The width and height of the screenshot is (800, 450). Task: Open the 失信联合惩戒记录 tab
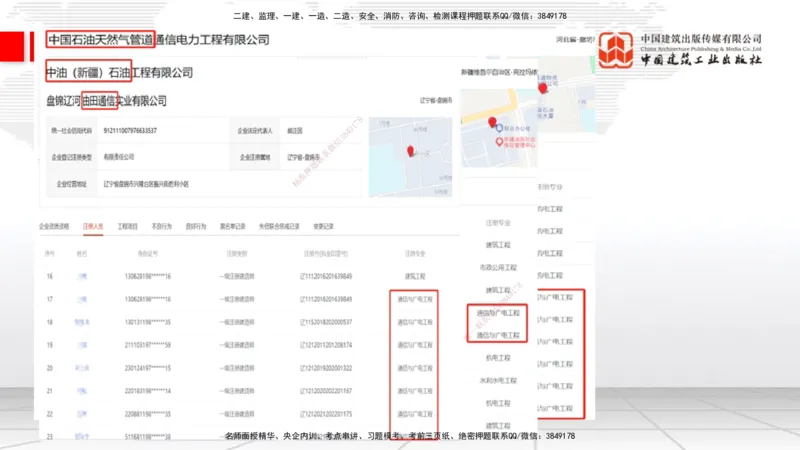(279, 226)
